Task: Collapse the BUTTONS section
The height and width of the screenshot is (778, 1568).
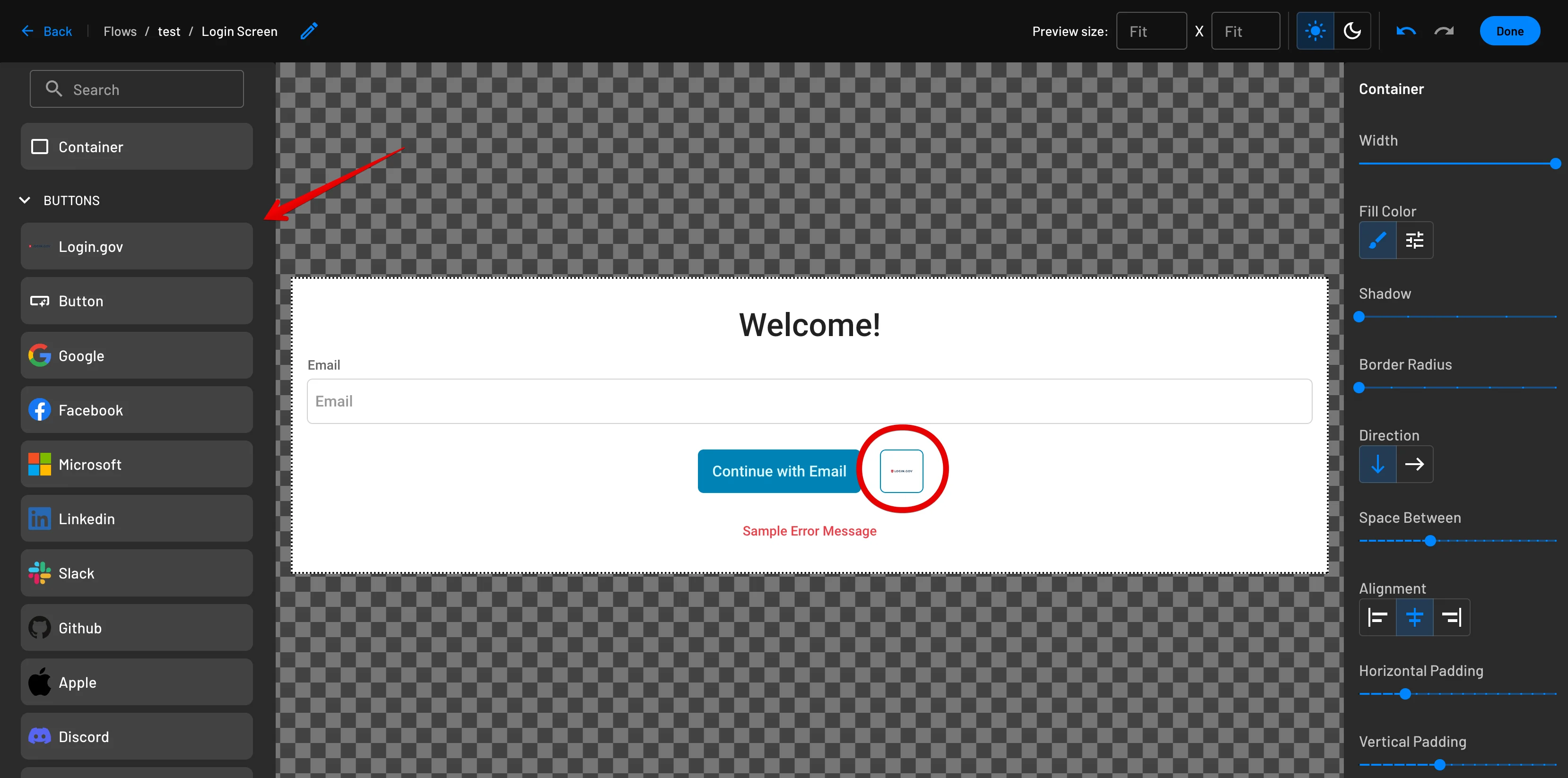Action: click(x=25, y=200)
